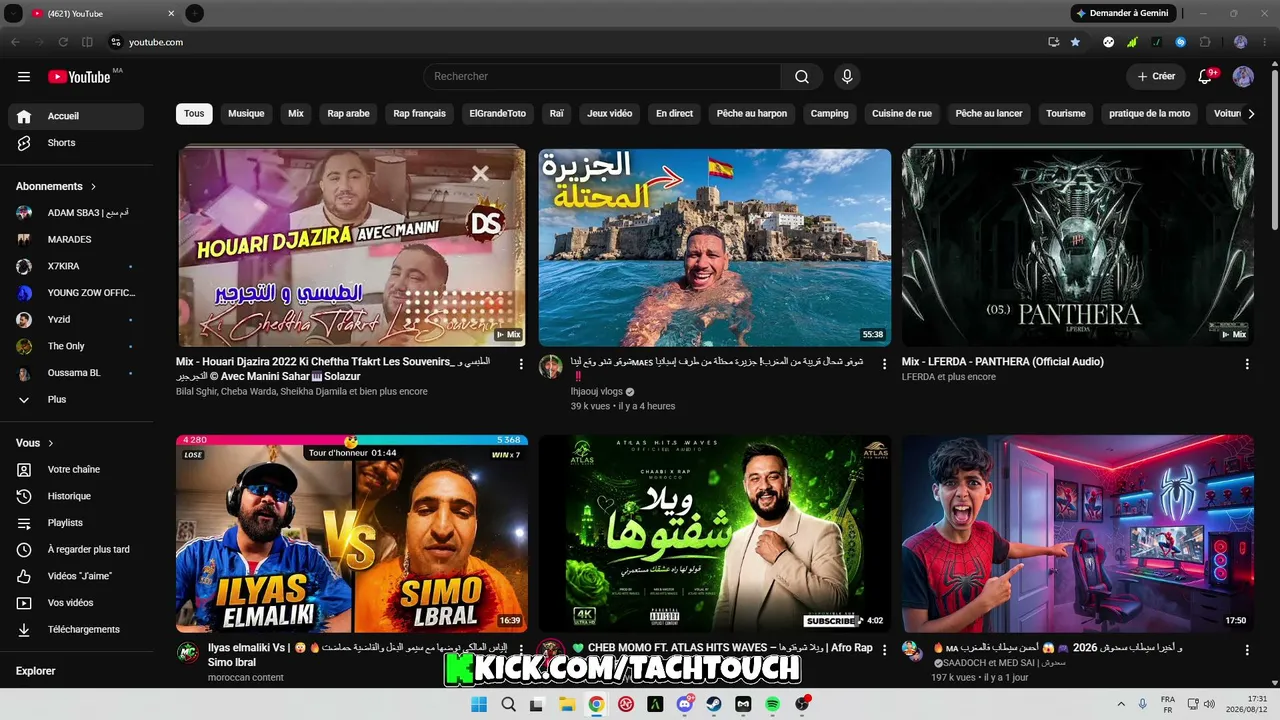Play the Ilyas vs Simo Lbral thumbnail
The width and height of the screenshot is (1280, 720).
352,533
